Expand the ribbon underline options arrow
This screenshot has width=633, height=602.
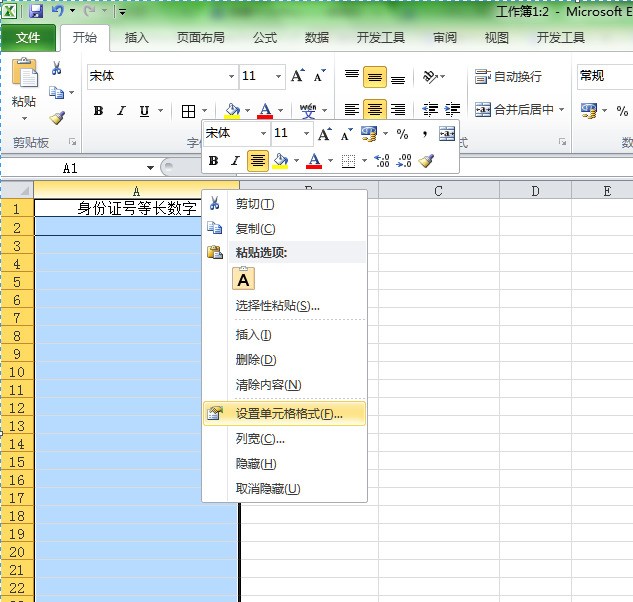[x=160, y=111]
